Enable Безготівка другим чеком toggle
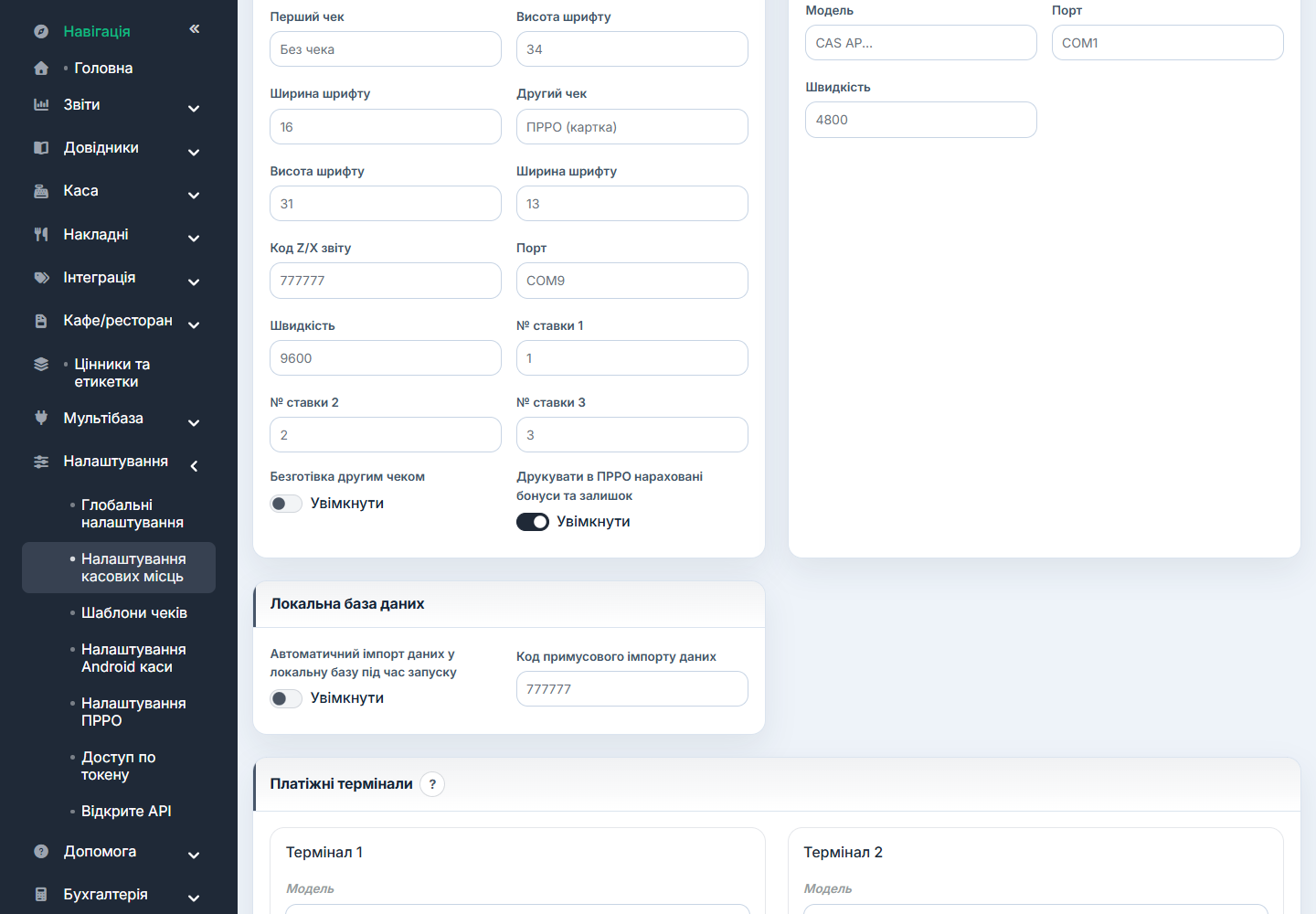Image resolution: width=1316 pixels, height=914 pixels. tap(286, 504)
